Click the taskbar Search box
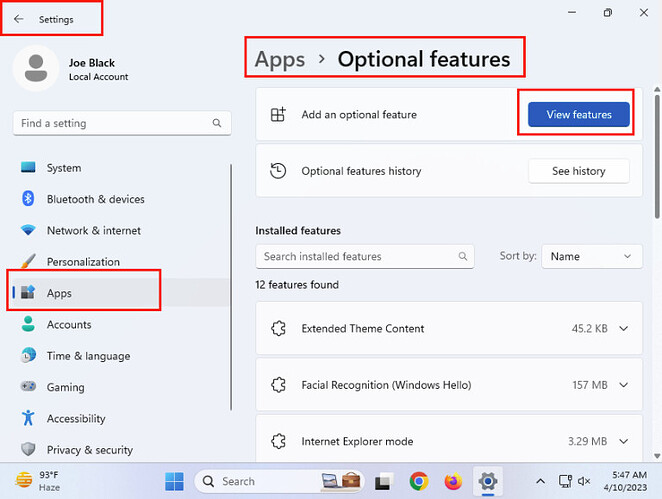The height and width of the screenshot is (499, 662). [279, 481]
